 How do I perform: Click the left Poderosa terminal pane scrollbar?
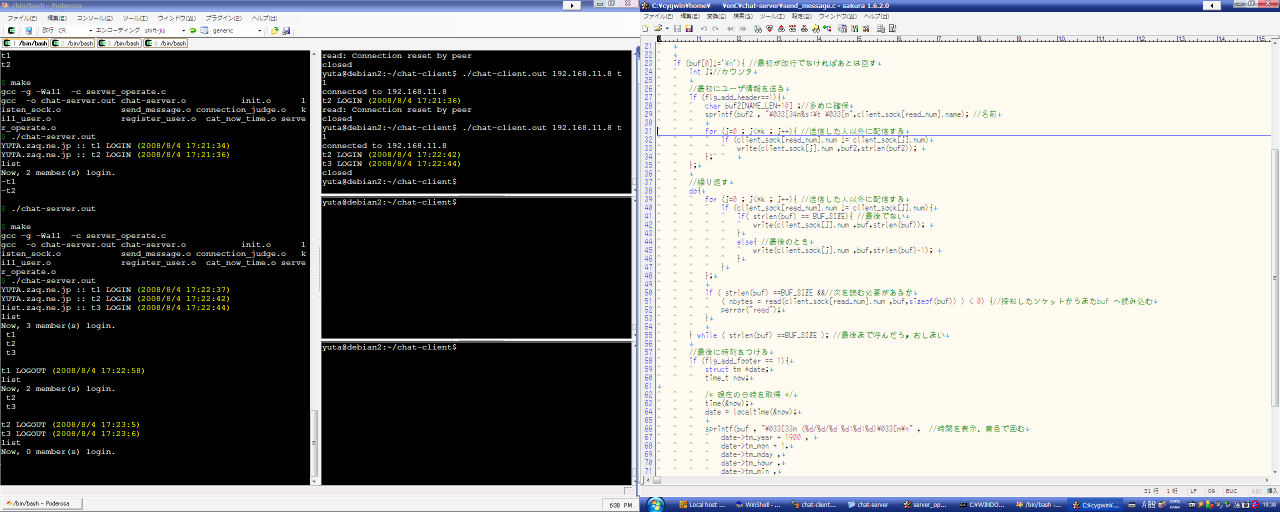tap(316, 267)
